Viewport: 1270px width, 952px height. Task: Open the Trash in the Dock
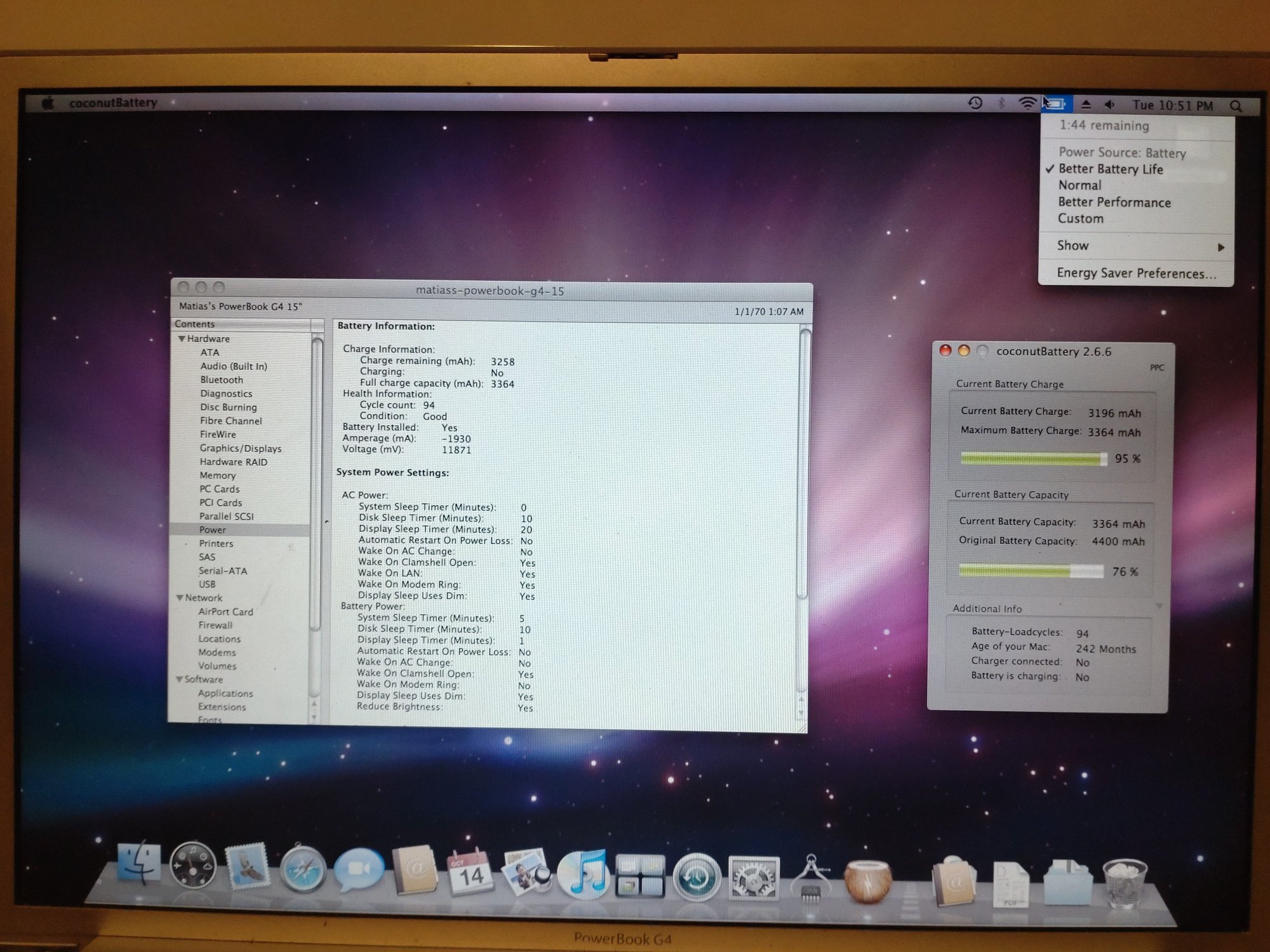[x=1125, y=883]
